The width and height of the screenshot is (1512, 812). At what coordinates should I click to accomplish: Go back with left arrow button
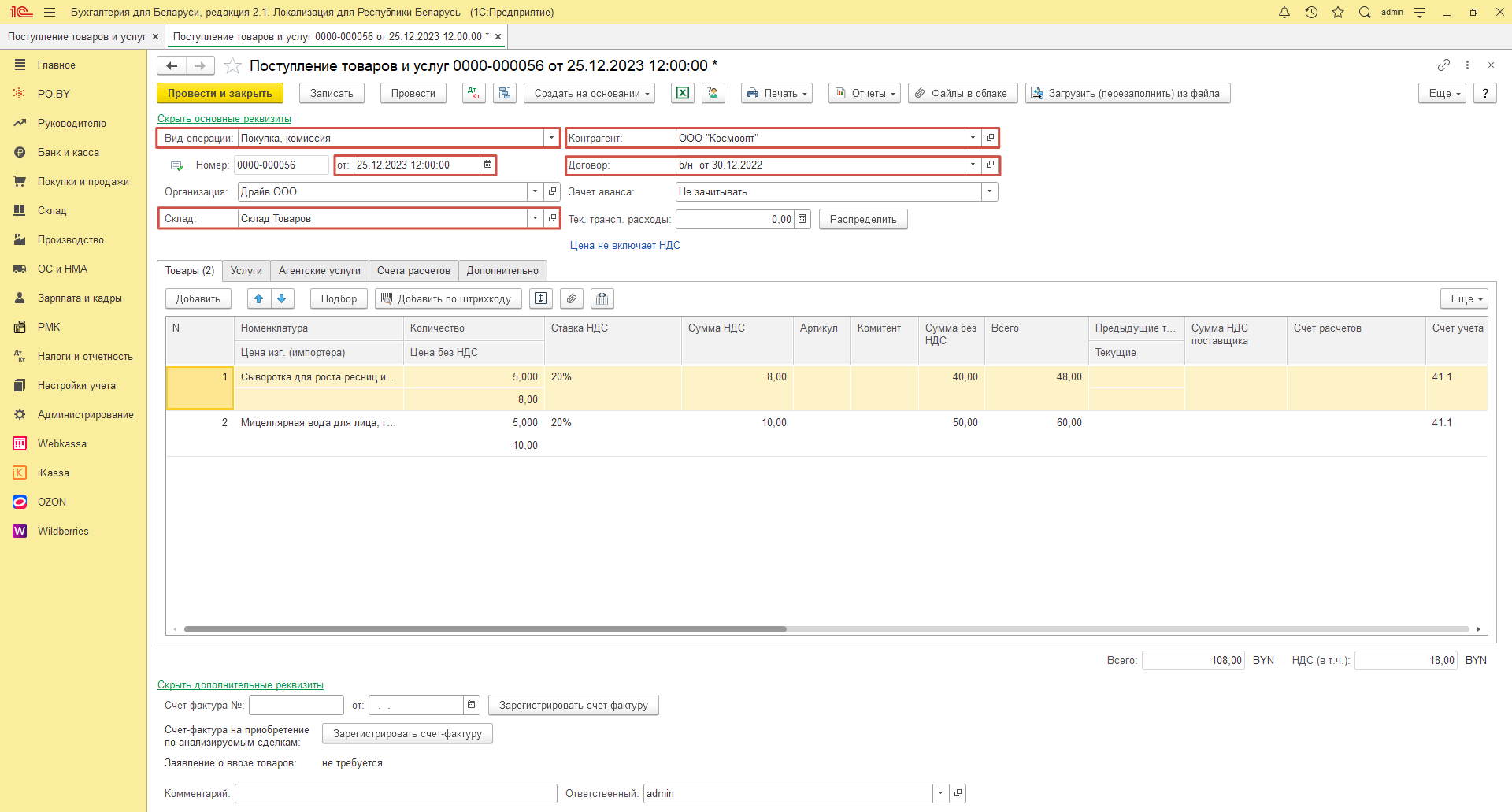(x=172, y=66)
